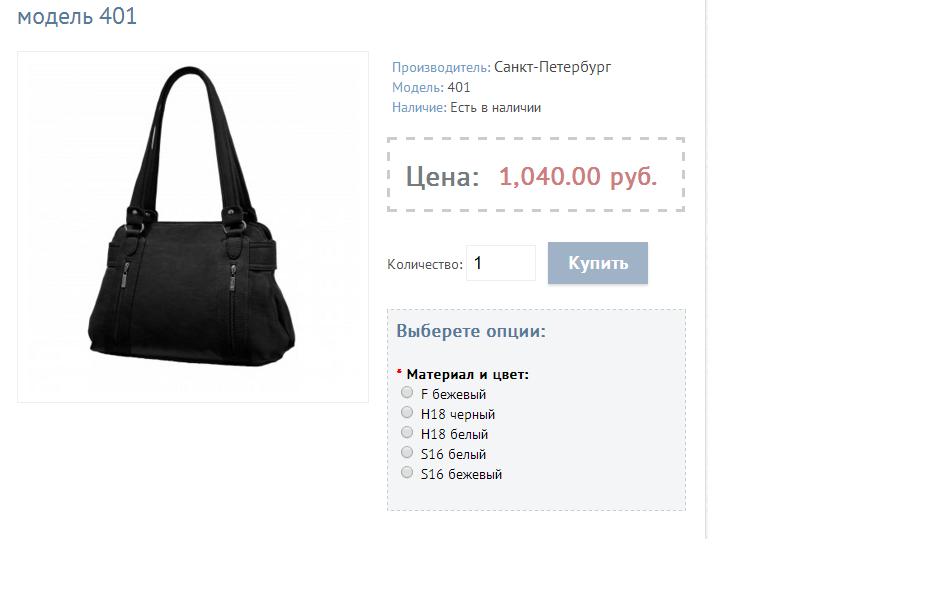
Task: Click the Производитель label
Action: click(442, 67)
